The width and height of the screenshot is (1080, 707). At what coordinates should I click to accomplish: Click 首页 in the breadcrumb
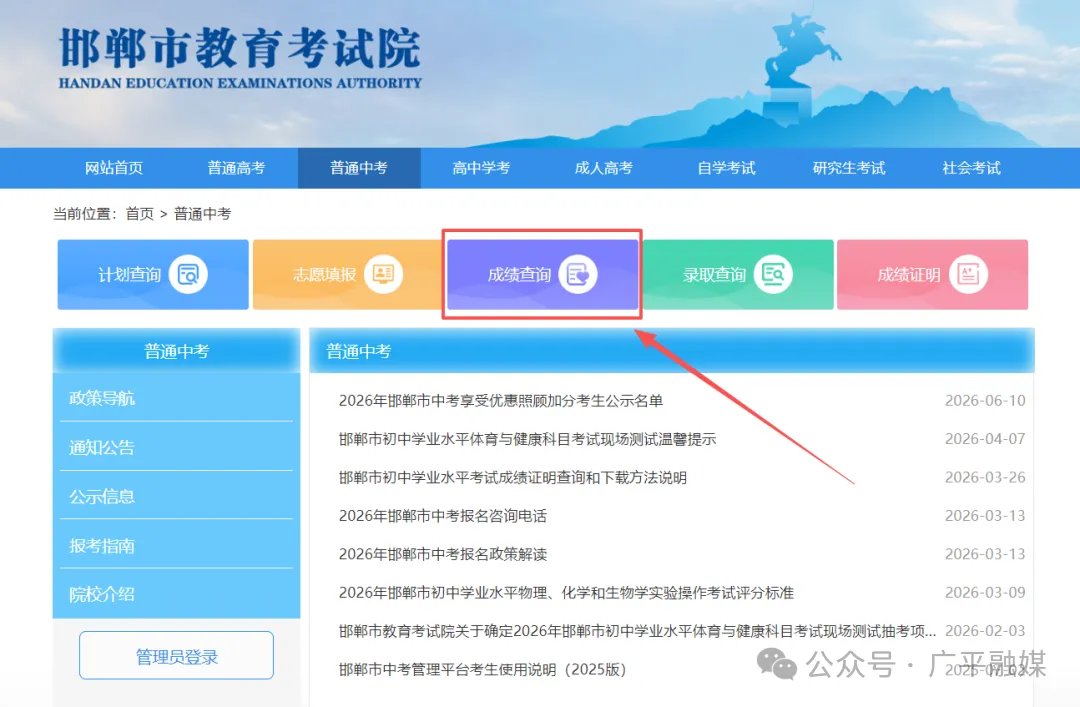[x=140, y=214]
